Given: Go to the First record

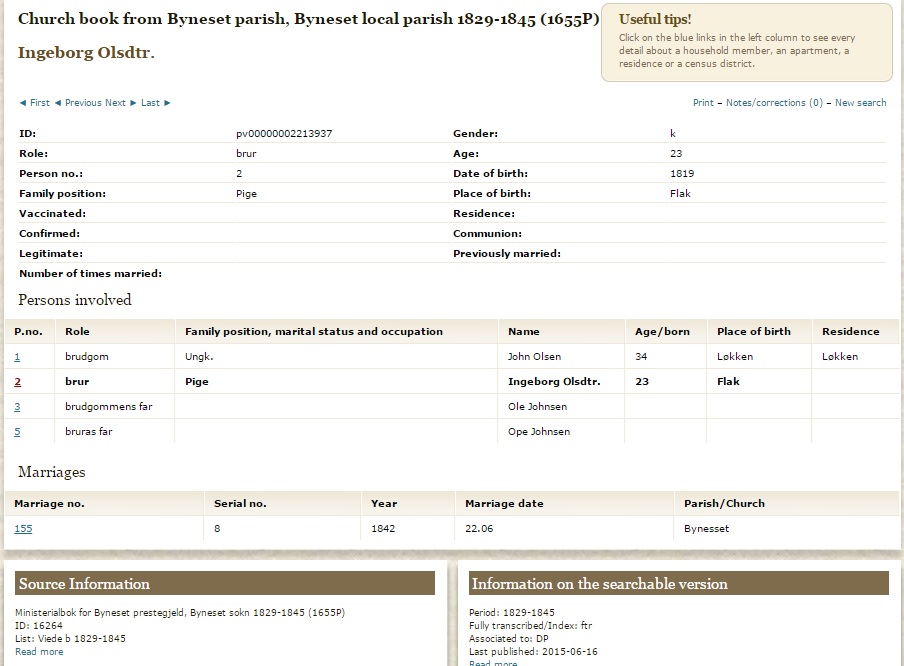Looking at the screenshot, I should pyautogui.click(x=40, y=103).
